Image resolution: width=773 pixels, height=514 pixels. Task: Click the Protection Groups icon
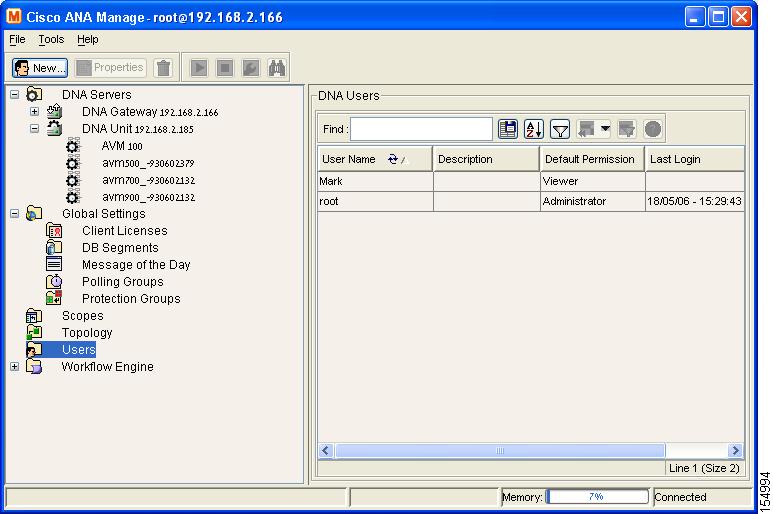tap(54, 298)
